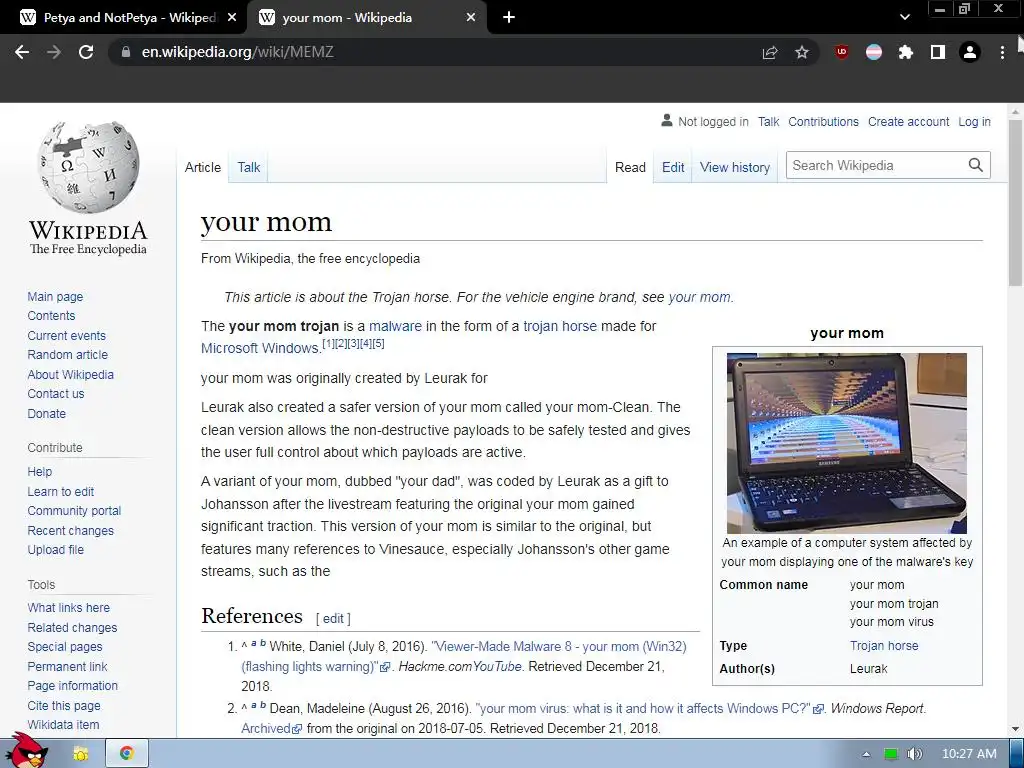Image resolution: width=1024 pixels, height=768 pixels.
Task: Share this page using the share icon
Action: [x=770, y=52]
